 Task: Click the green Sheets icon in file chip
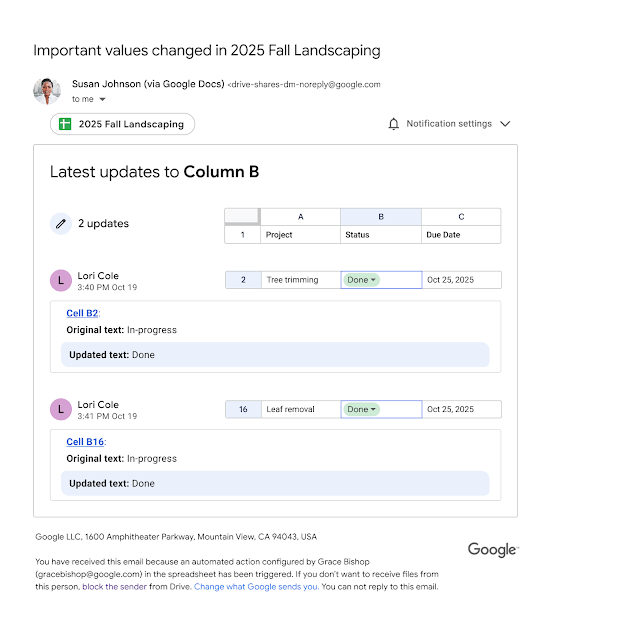64,124
